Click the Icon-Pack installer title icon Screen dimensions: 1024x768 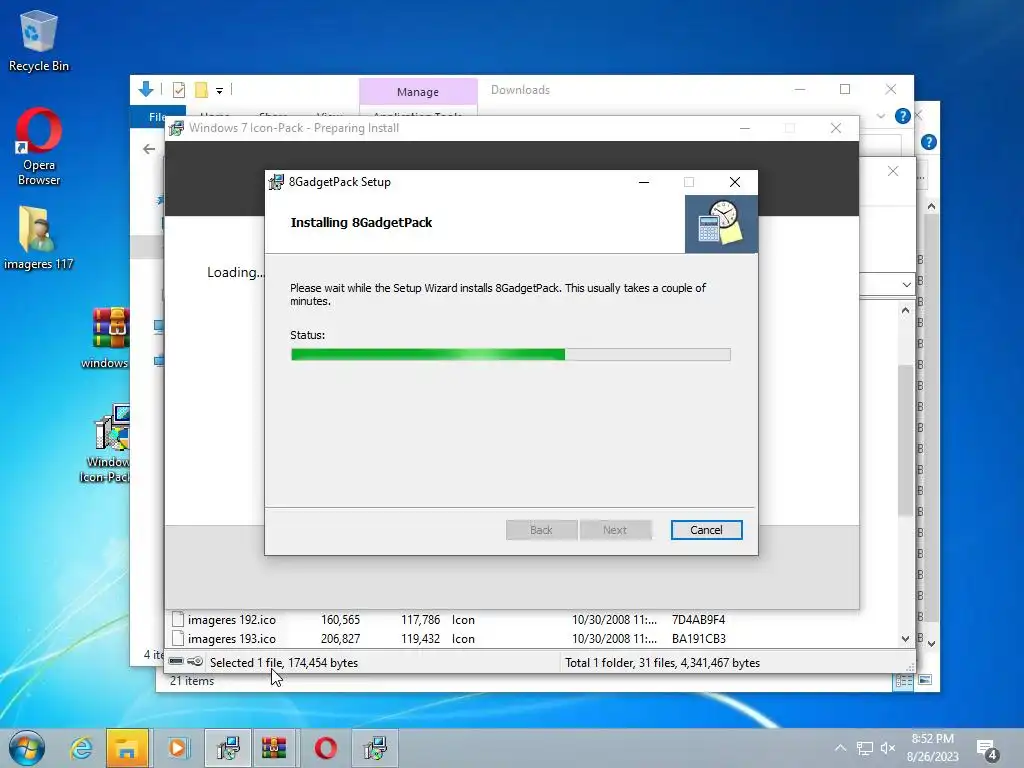[176, 128]
